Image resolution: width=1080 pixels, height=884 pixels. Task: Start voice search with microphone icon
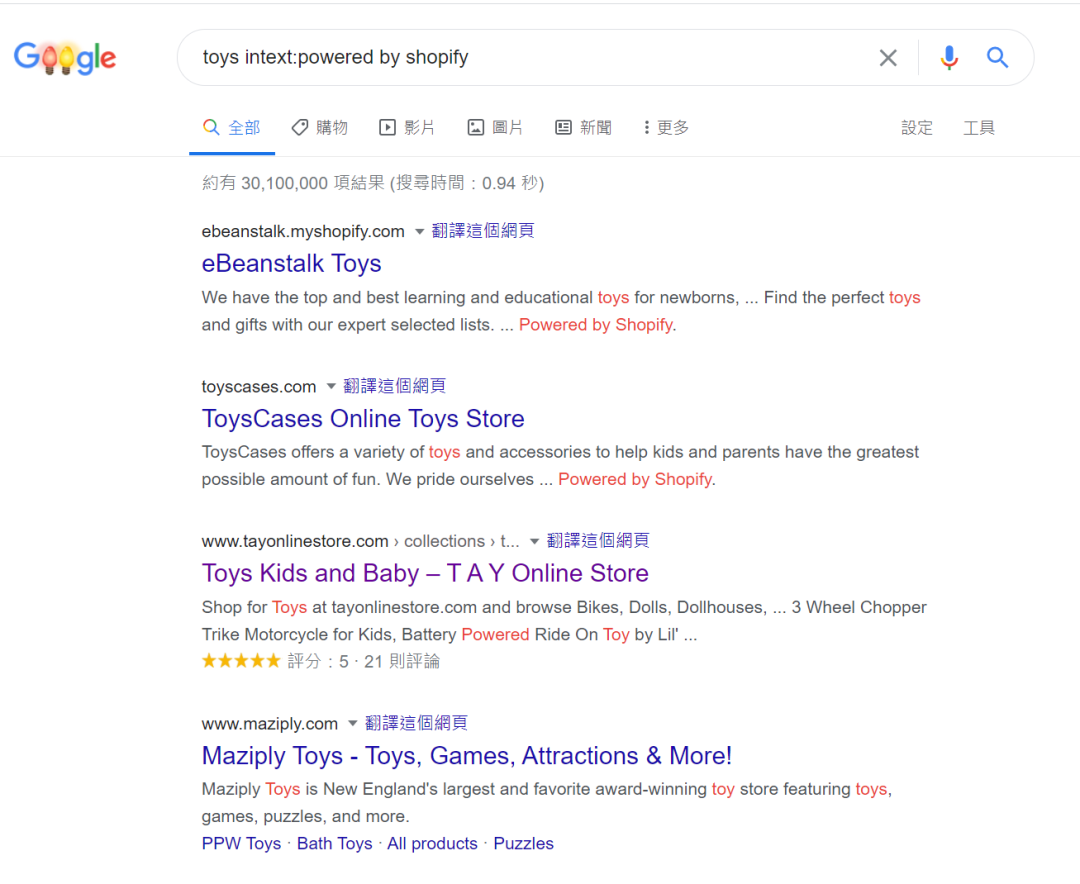(949, 58)
